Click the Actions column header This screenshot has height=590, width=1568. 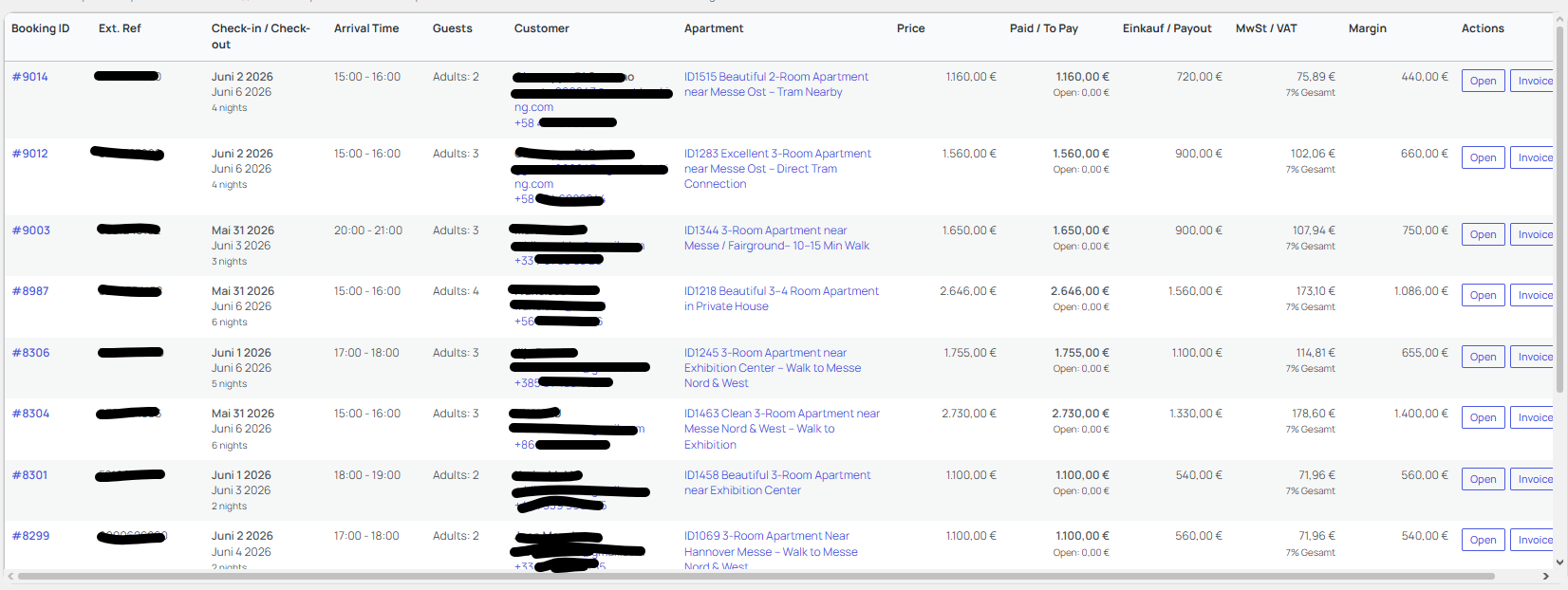tap(1483, 28)
